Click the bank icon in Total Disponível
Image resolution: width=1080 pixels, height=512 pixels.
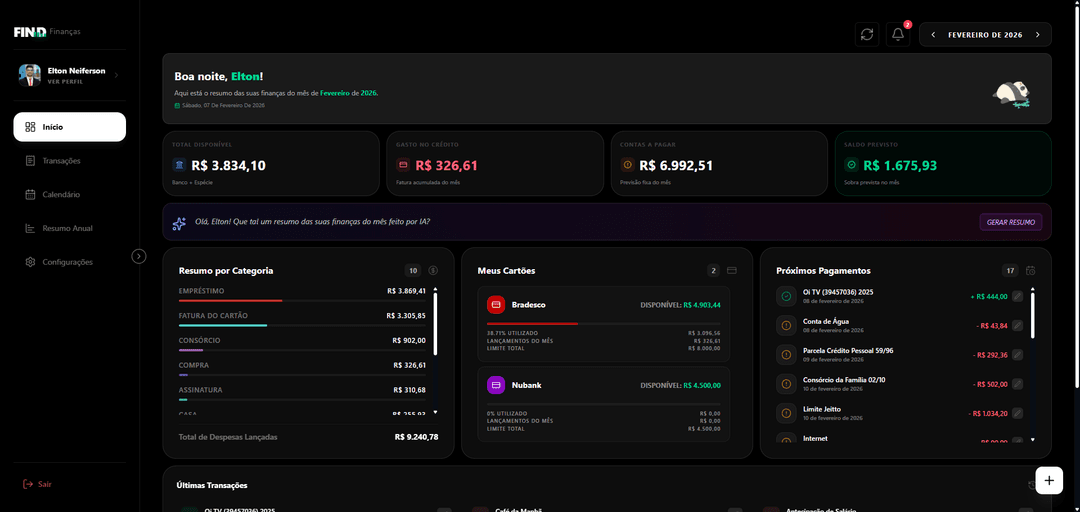point(179,165)
